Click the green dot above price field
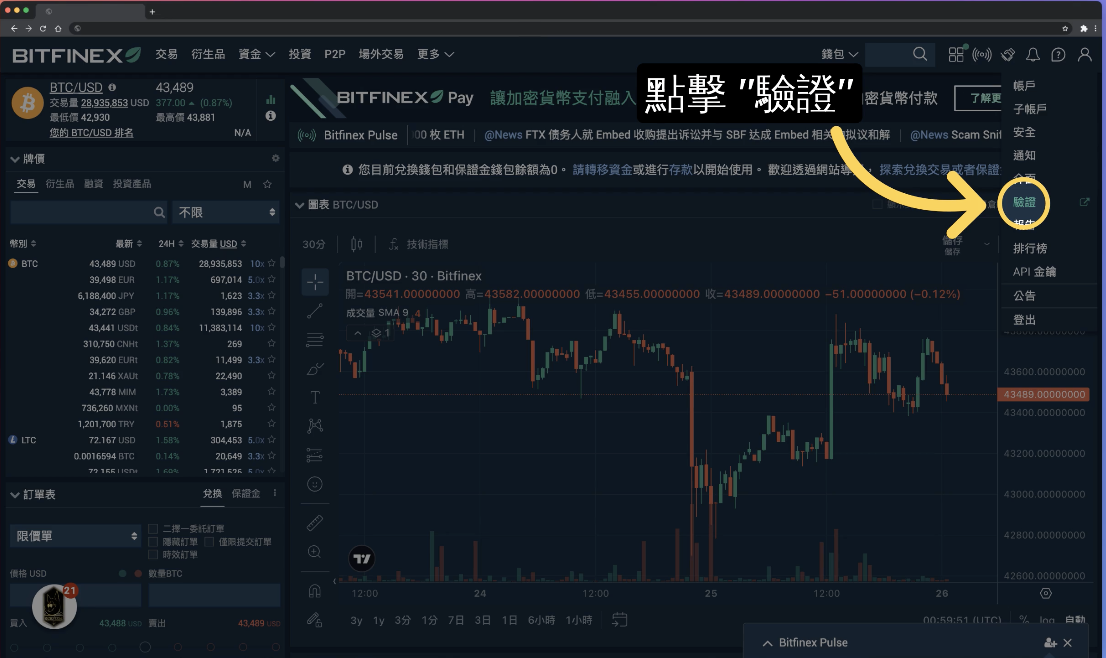Screen dimensions: 1106x658 click(x=123, y=573)
